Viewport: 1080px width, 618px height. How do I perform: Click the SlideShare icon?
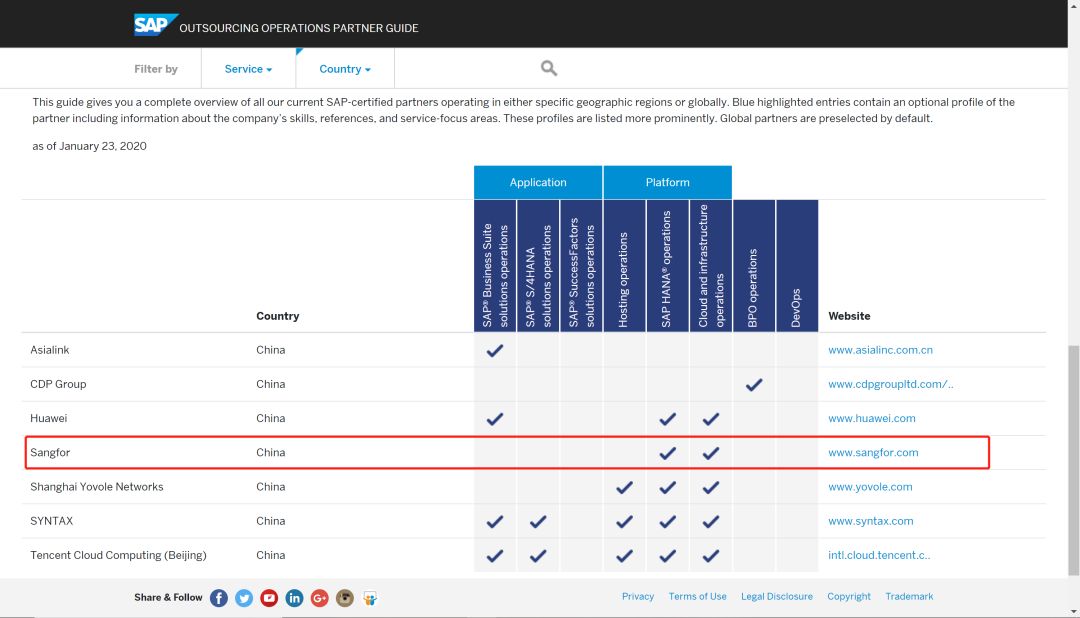370,598
